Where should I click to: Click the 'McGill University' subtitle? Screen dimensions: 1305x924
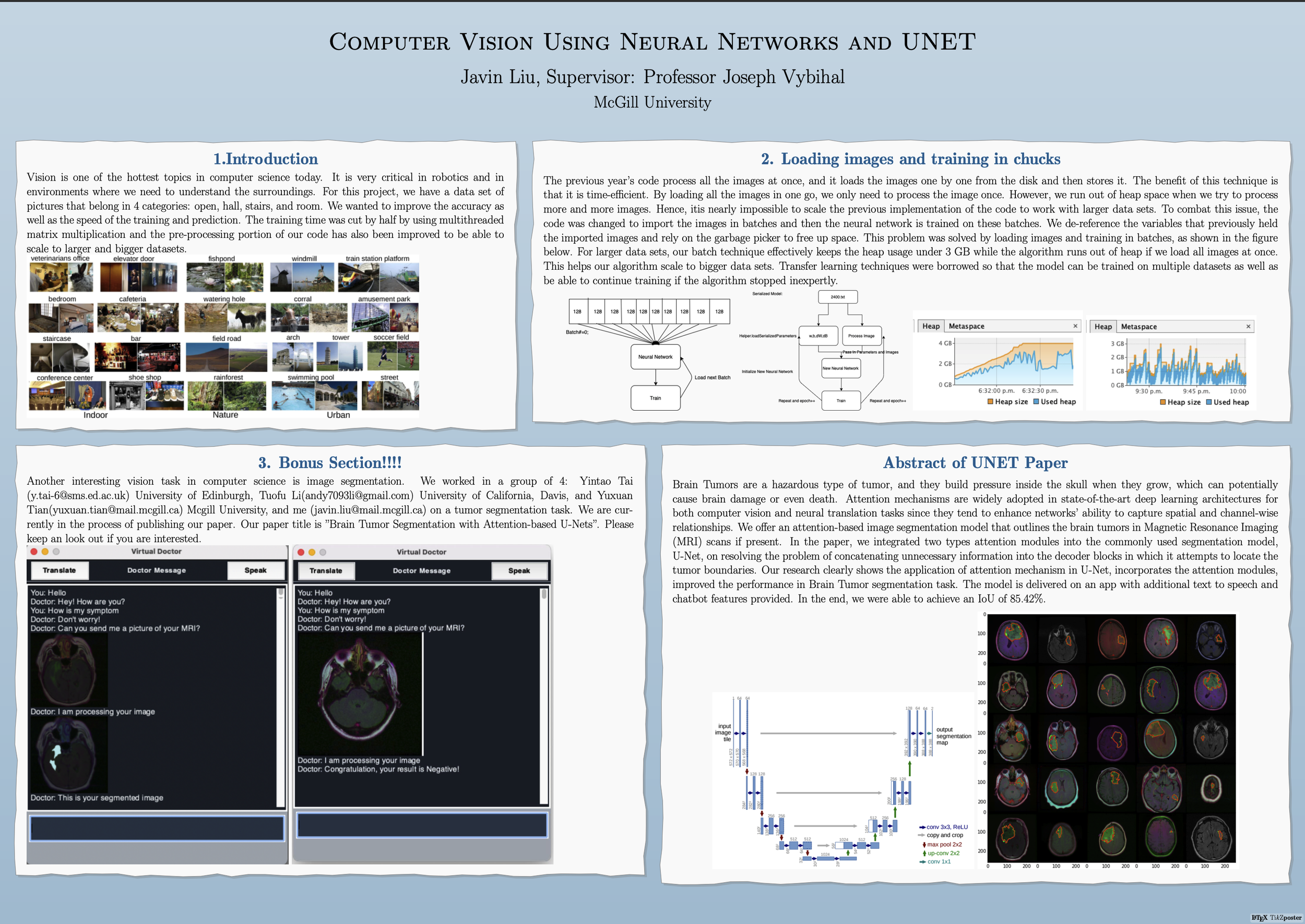point(652,102)
